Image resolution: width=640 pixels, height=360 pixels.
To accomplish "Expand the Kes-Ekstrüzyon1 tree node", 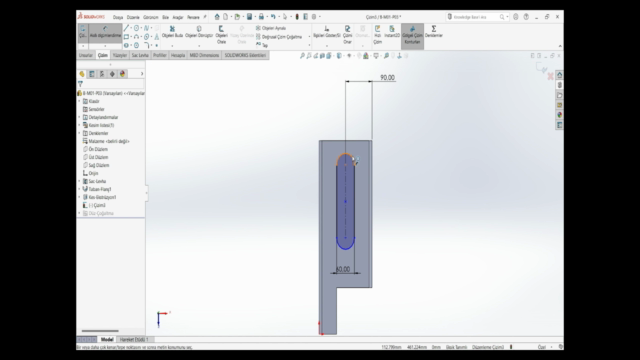I will click(80, 197).
